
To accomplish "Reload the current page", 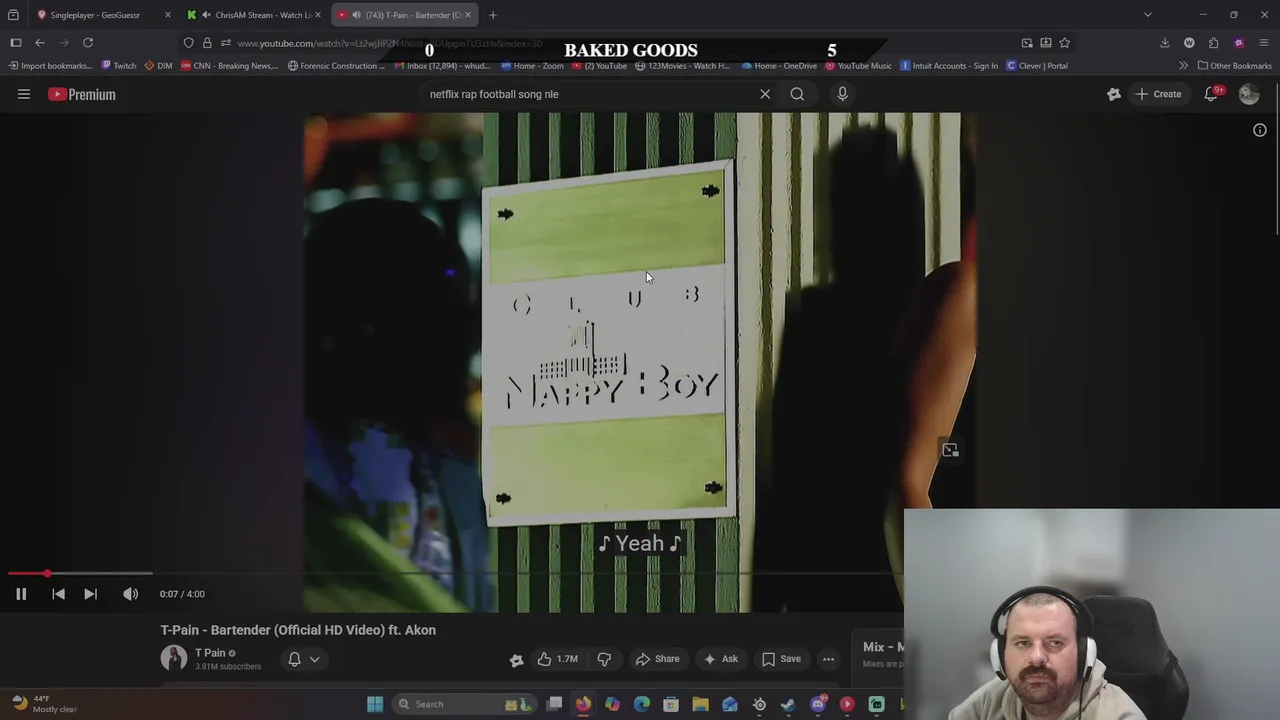I will [88, 43].
